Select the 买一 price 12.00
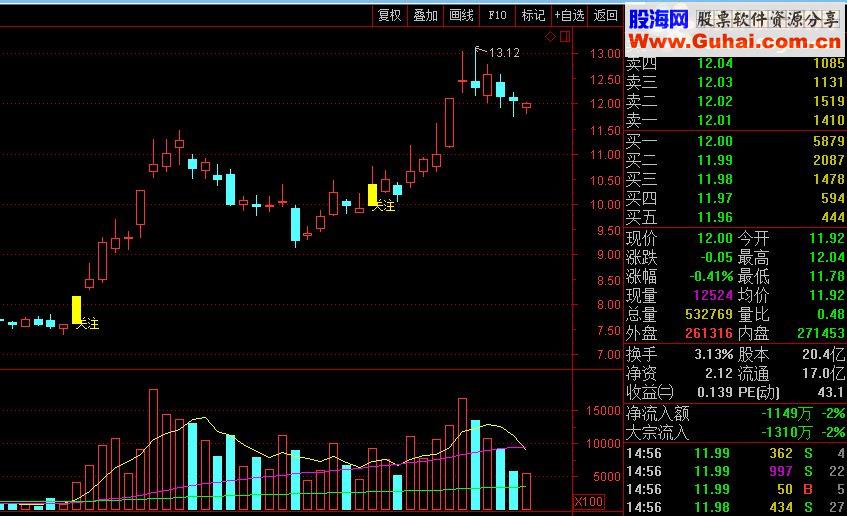The width and height of the screenshot is (847, 516). pos(715,142)
